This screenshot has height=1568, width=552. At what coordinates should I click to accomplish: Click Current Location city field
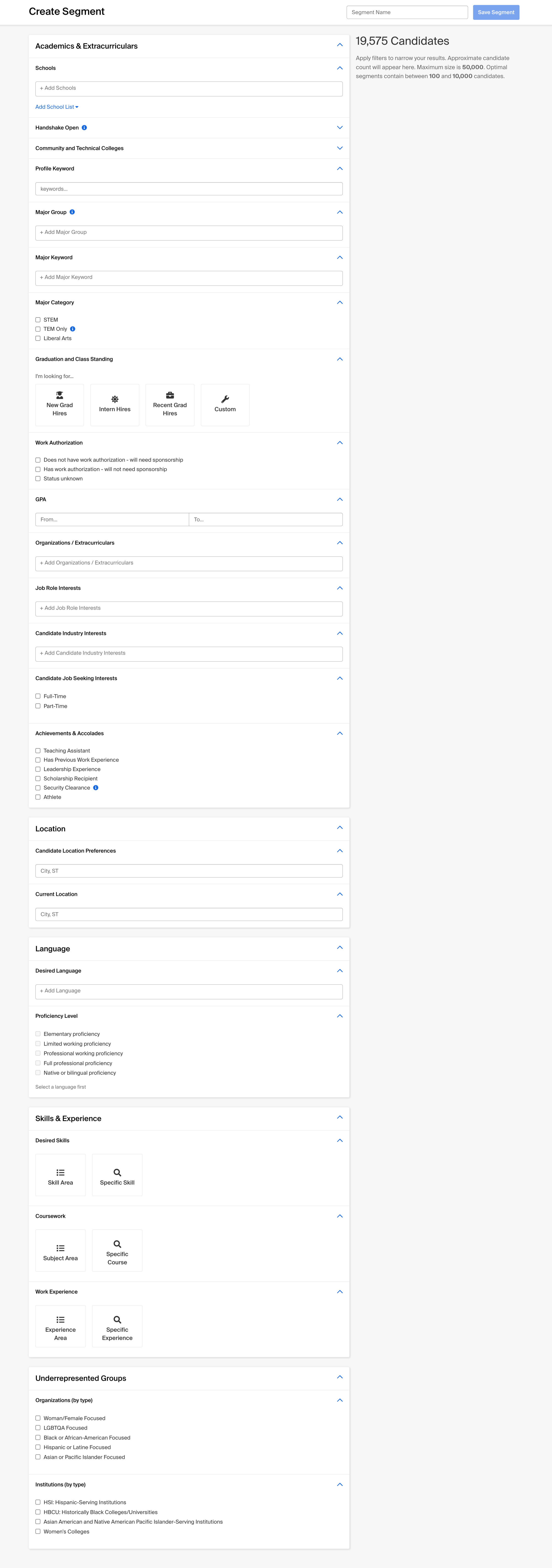189,914
